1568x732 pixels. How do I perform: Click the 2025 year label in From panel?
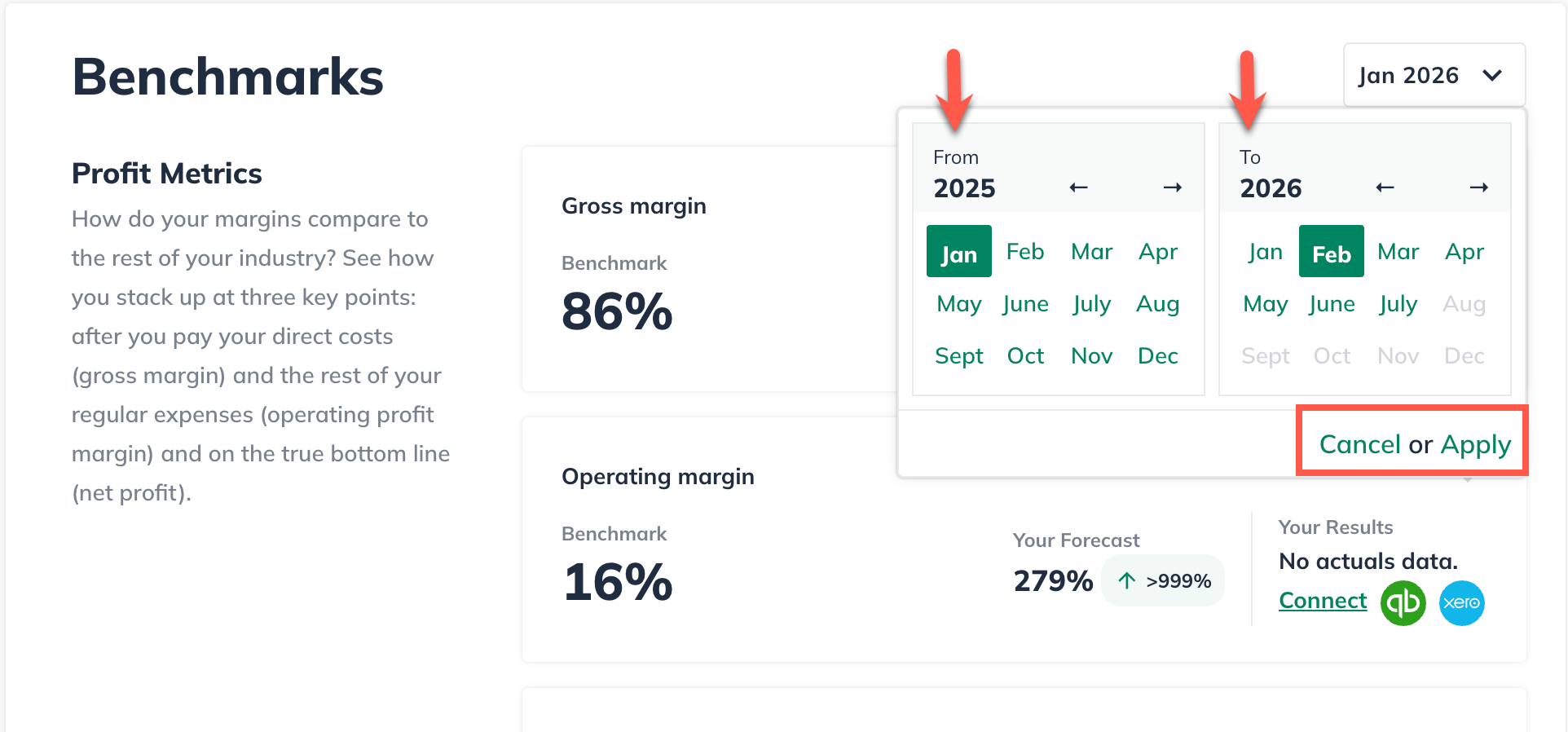(963, 187)
